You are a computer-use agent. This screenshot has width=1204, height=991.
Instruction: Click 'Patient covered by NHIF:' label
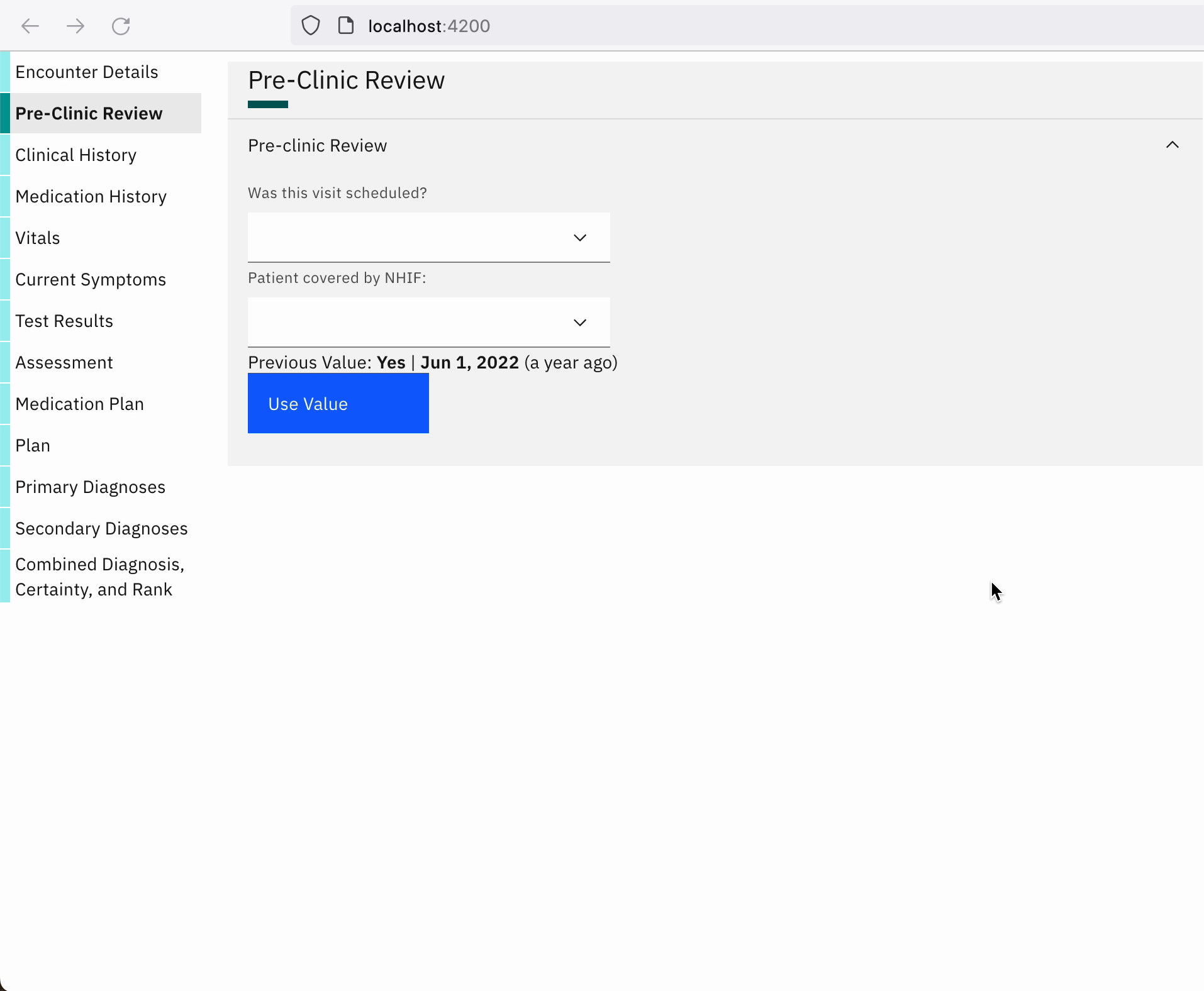(x=337, y=278)
